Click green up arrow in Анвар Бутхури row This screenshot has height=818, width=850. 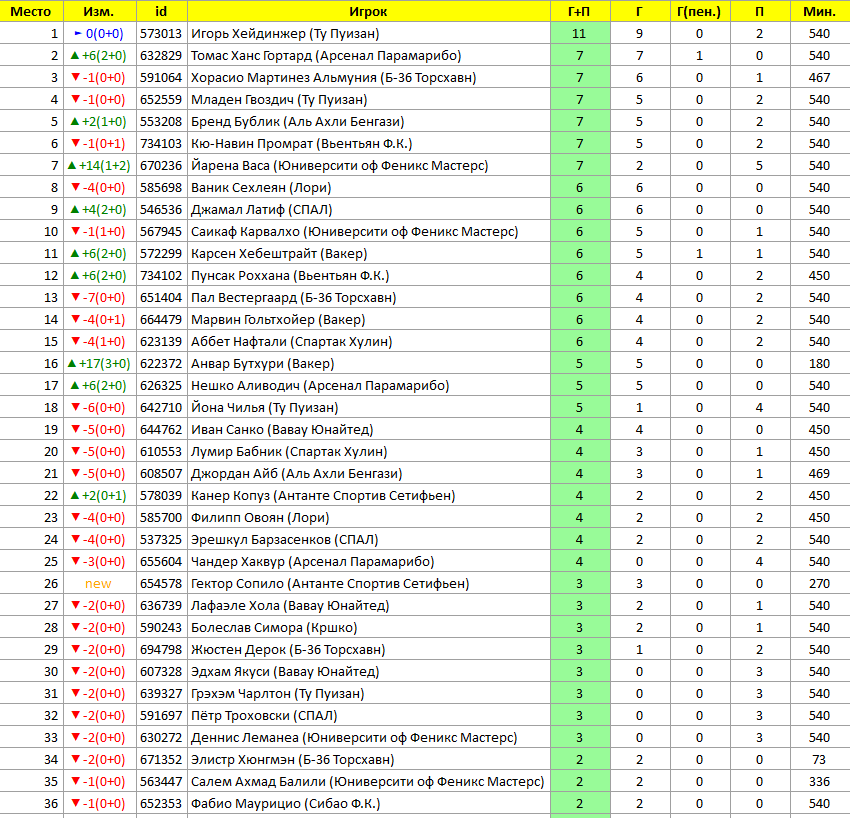[72, 364]
